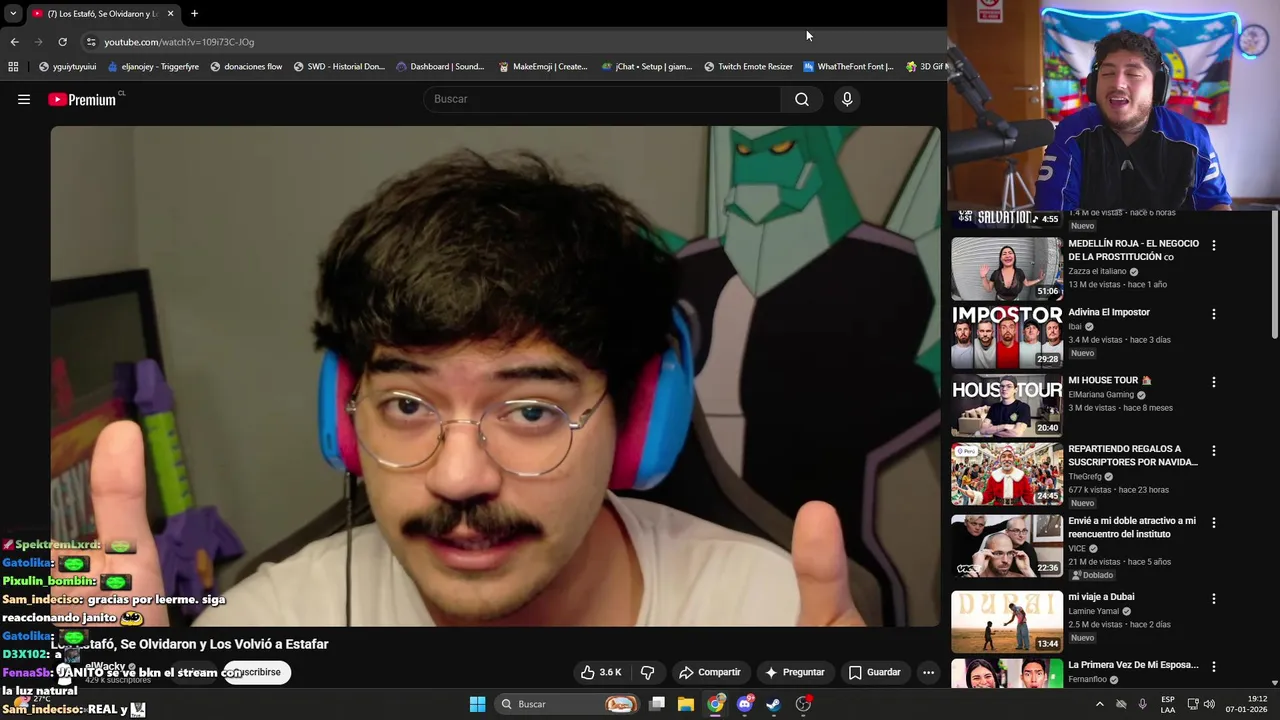Open MakeEmoji | Create... bookmark

point(543,67)
